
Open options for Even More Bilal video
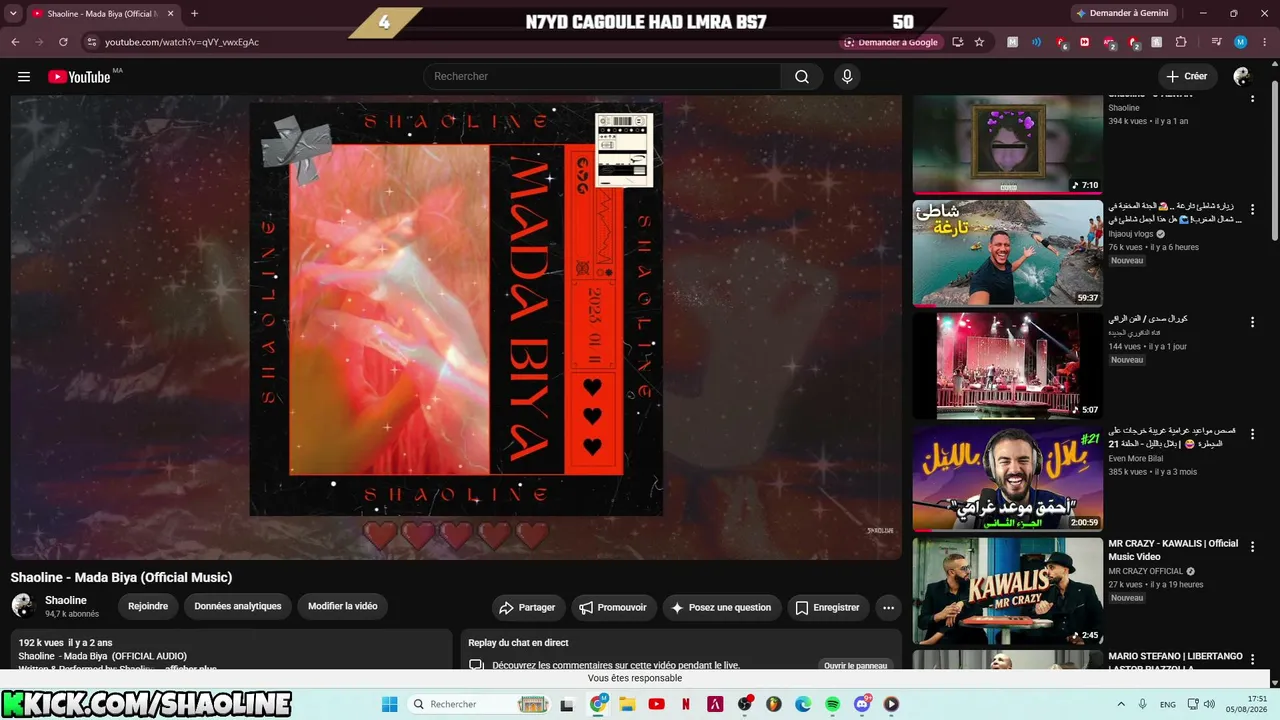click(1252, 434)
